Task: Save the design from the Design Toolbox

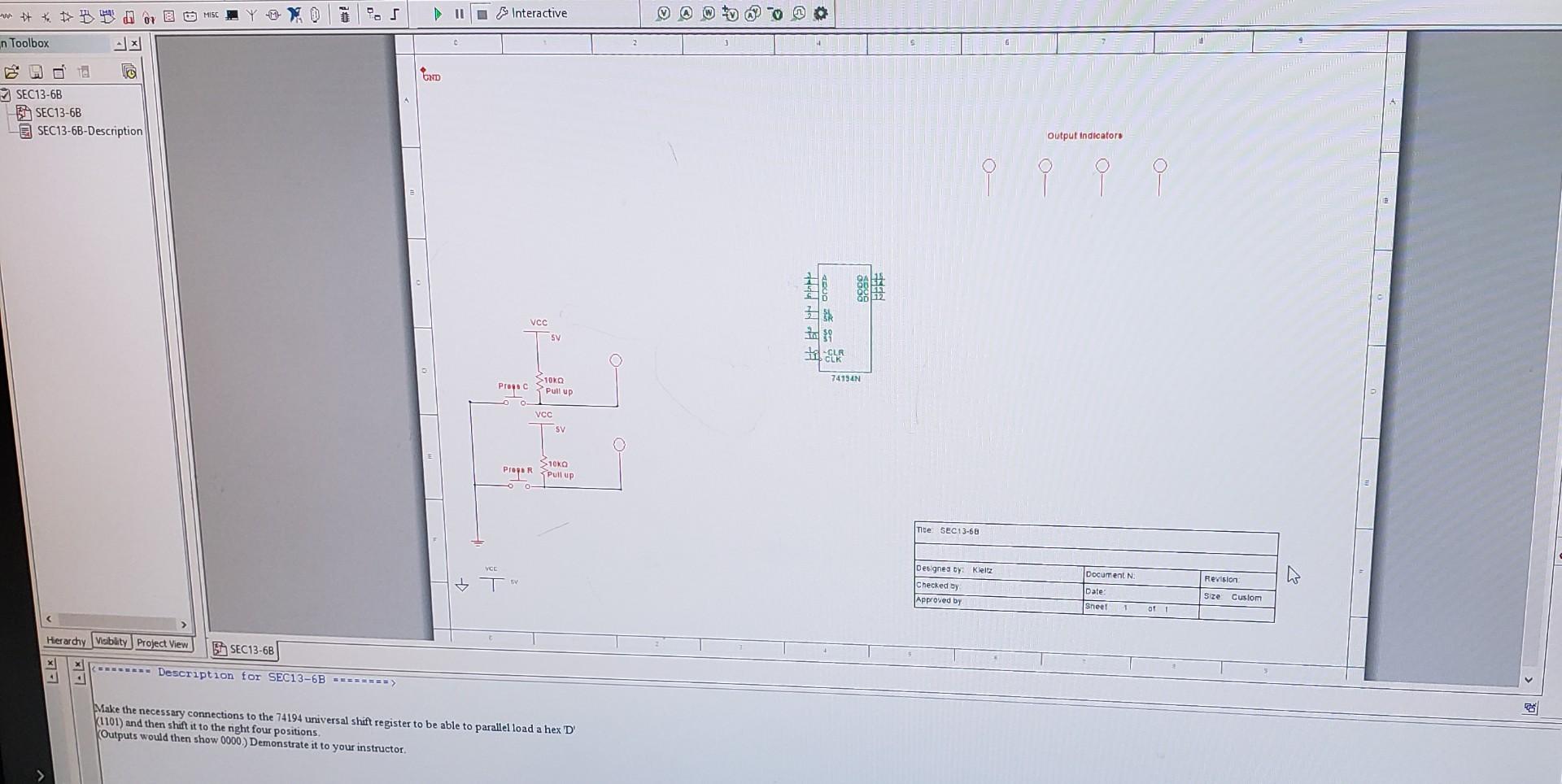Action: click(x=36, y=73)
